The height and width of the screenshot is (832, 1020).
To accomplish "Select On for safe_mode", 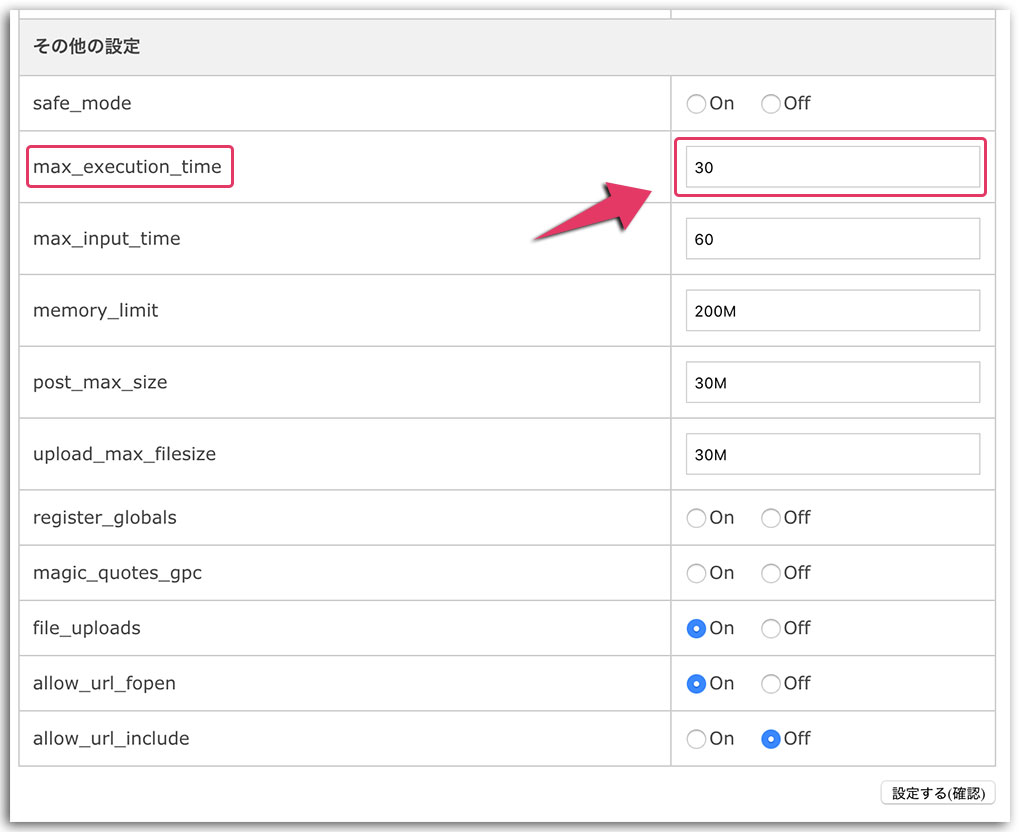I will pyautogui.click(x=696, y=104).
